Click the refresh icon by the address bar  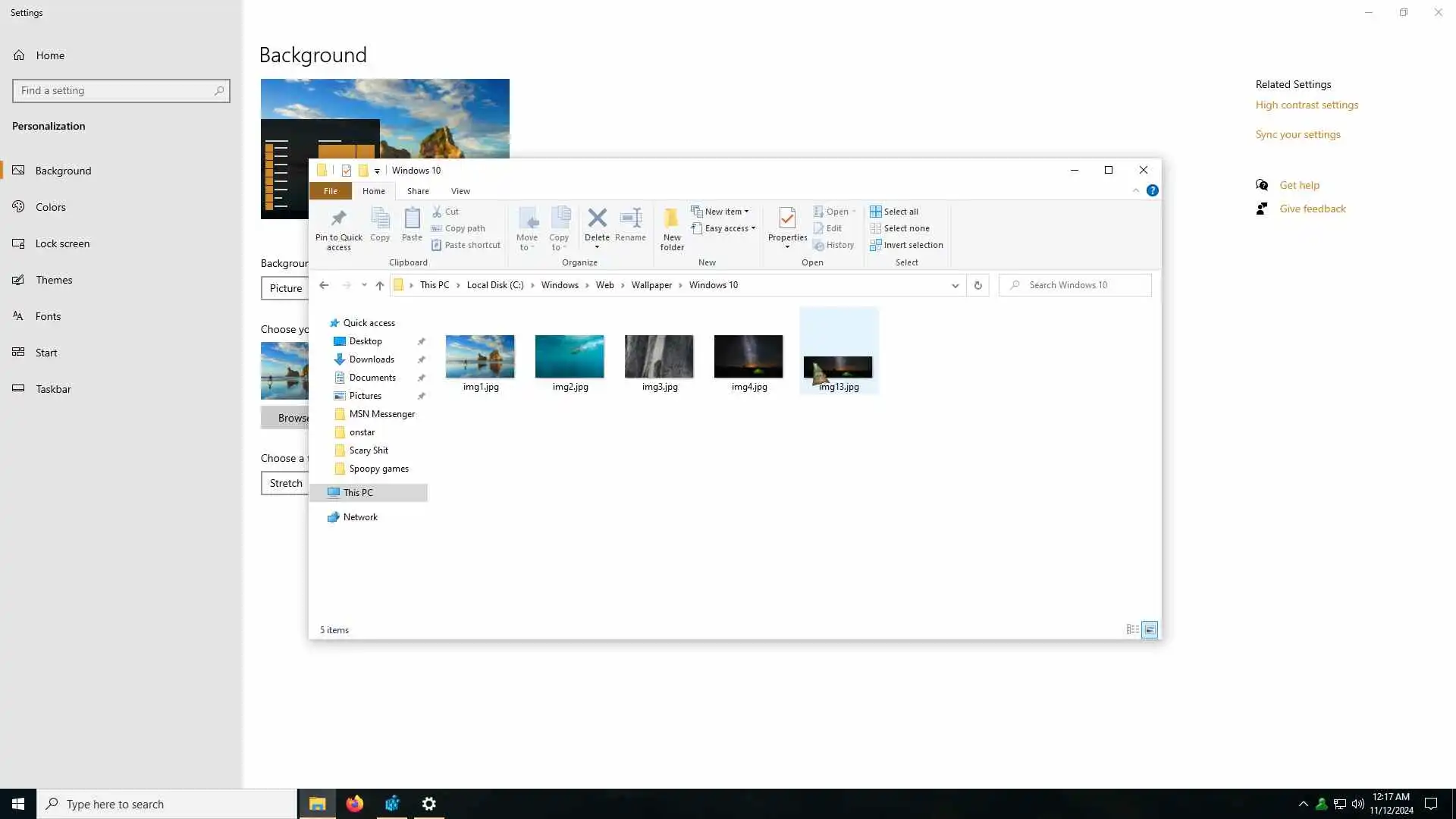pos(977,285)
